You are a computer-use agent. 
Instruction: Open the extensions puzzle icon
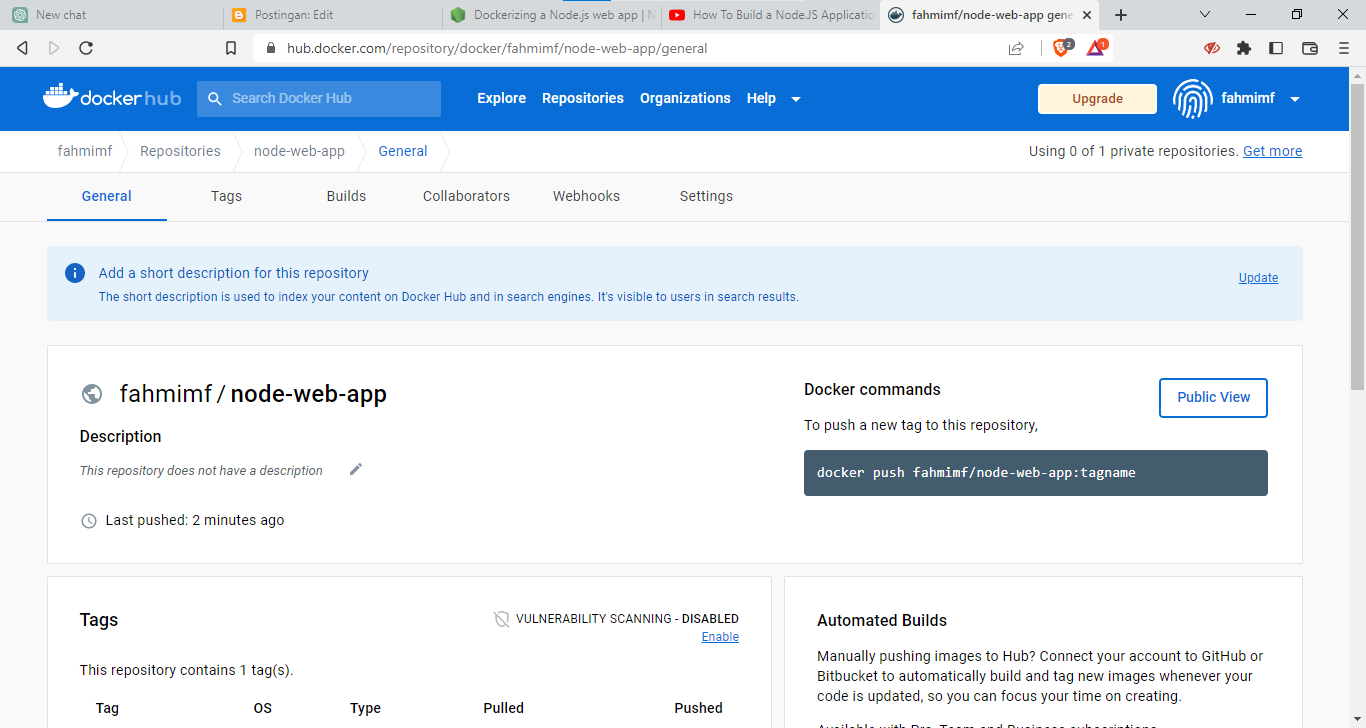coord(1244,48)
